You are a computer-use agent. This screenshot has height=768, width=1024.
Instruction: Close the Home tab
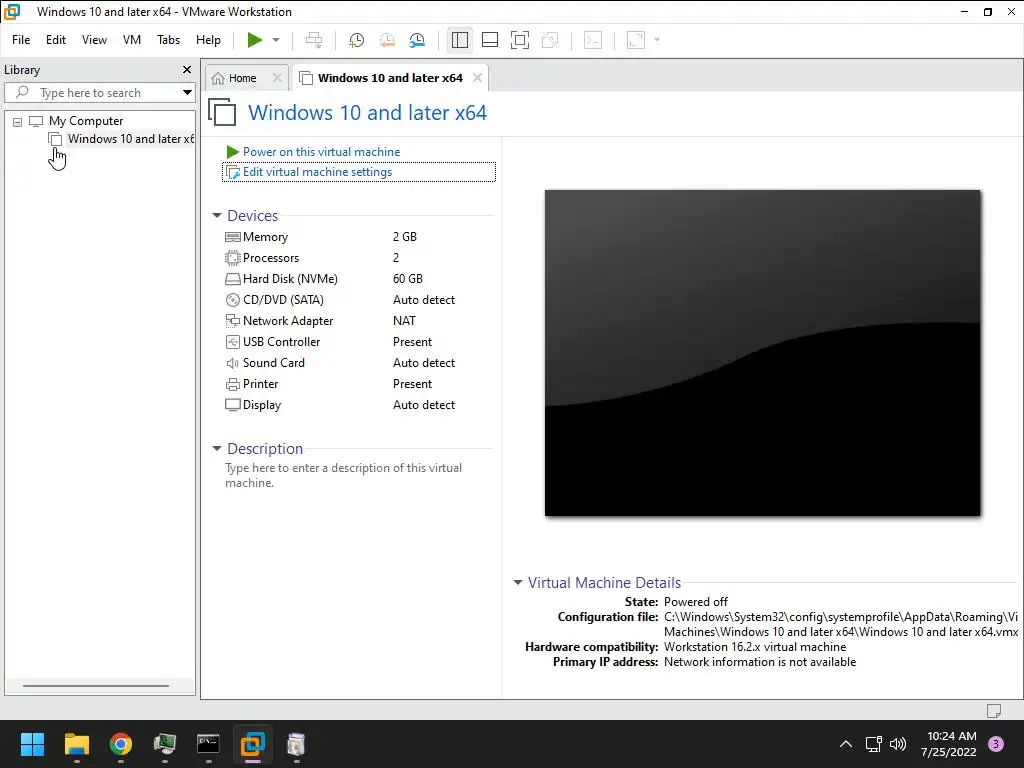pos(277,78)
